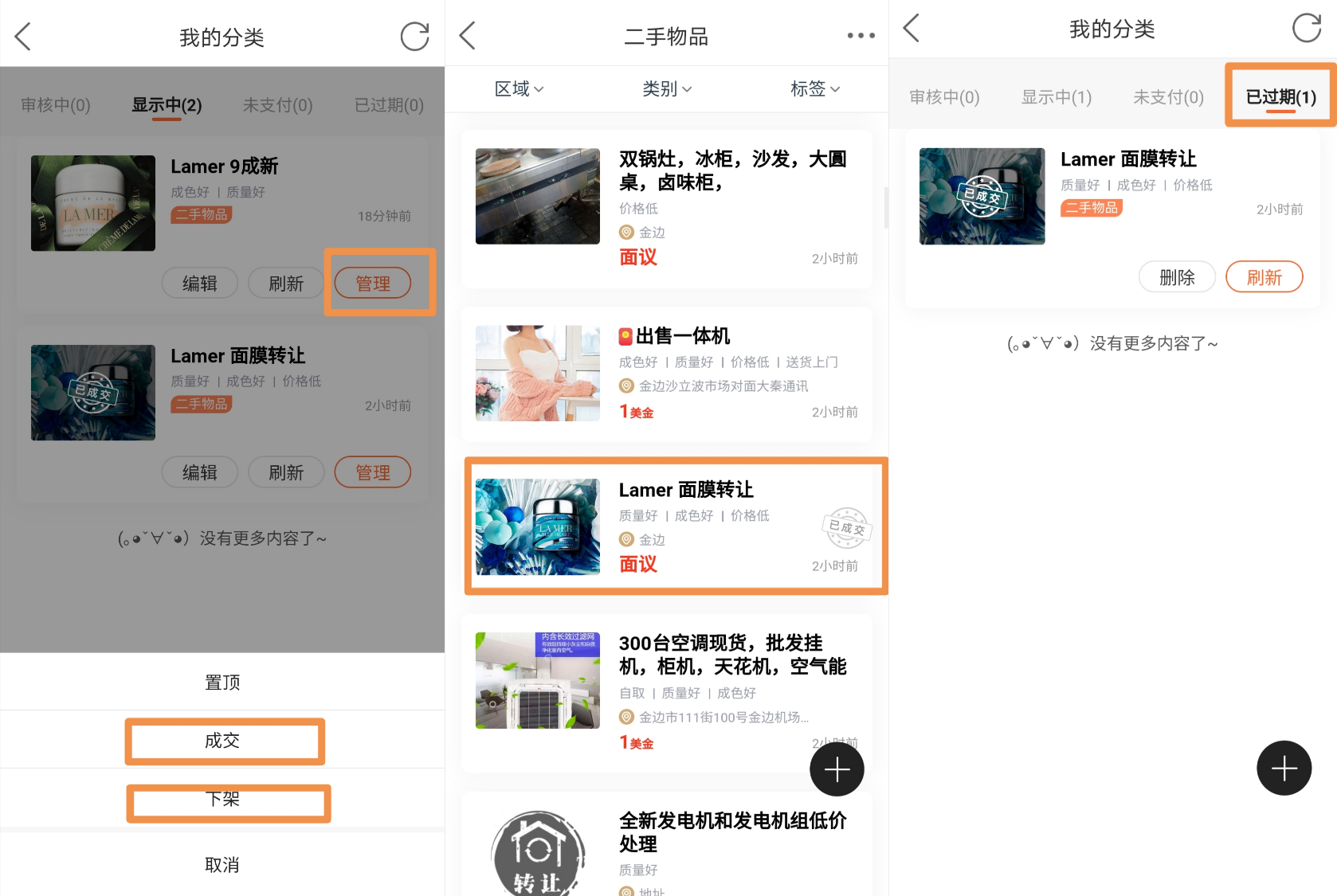Choose 置顶 from the bottom menu
The image size is (1337, 896).
pyautogui.click(x=222, y=683)
